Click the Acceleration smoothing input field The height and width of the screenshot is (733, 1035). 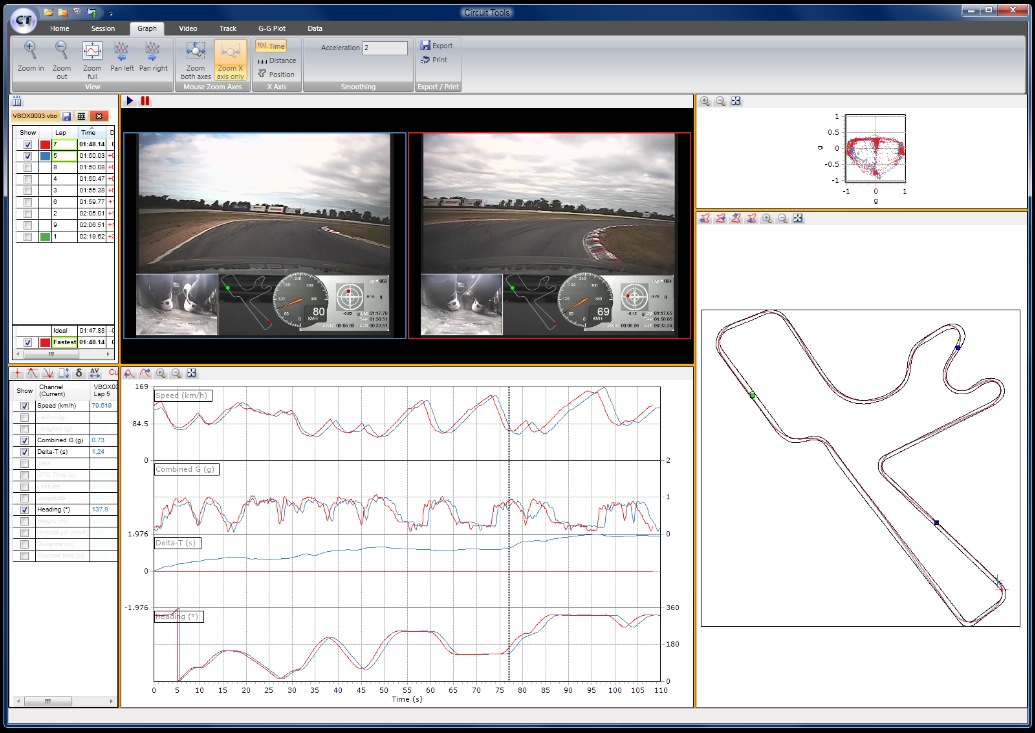click(384, 48)
